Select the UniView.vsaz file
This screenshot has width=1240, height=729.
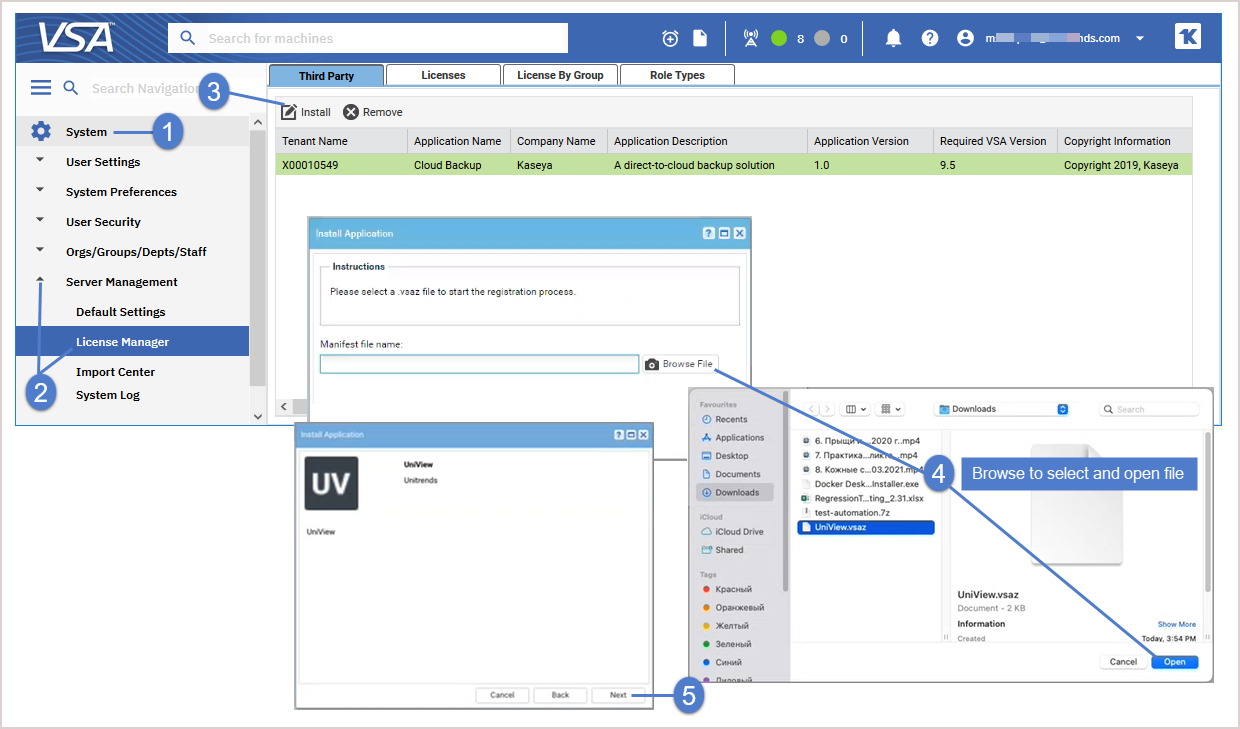(866, 527)
